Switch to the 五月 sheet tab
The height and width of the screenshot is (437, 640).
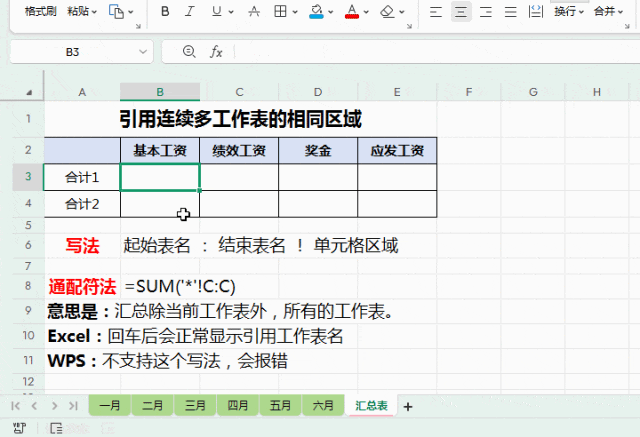[280, 405]
